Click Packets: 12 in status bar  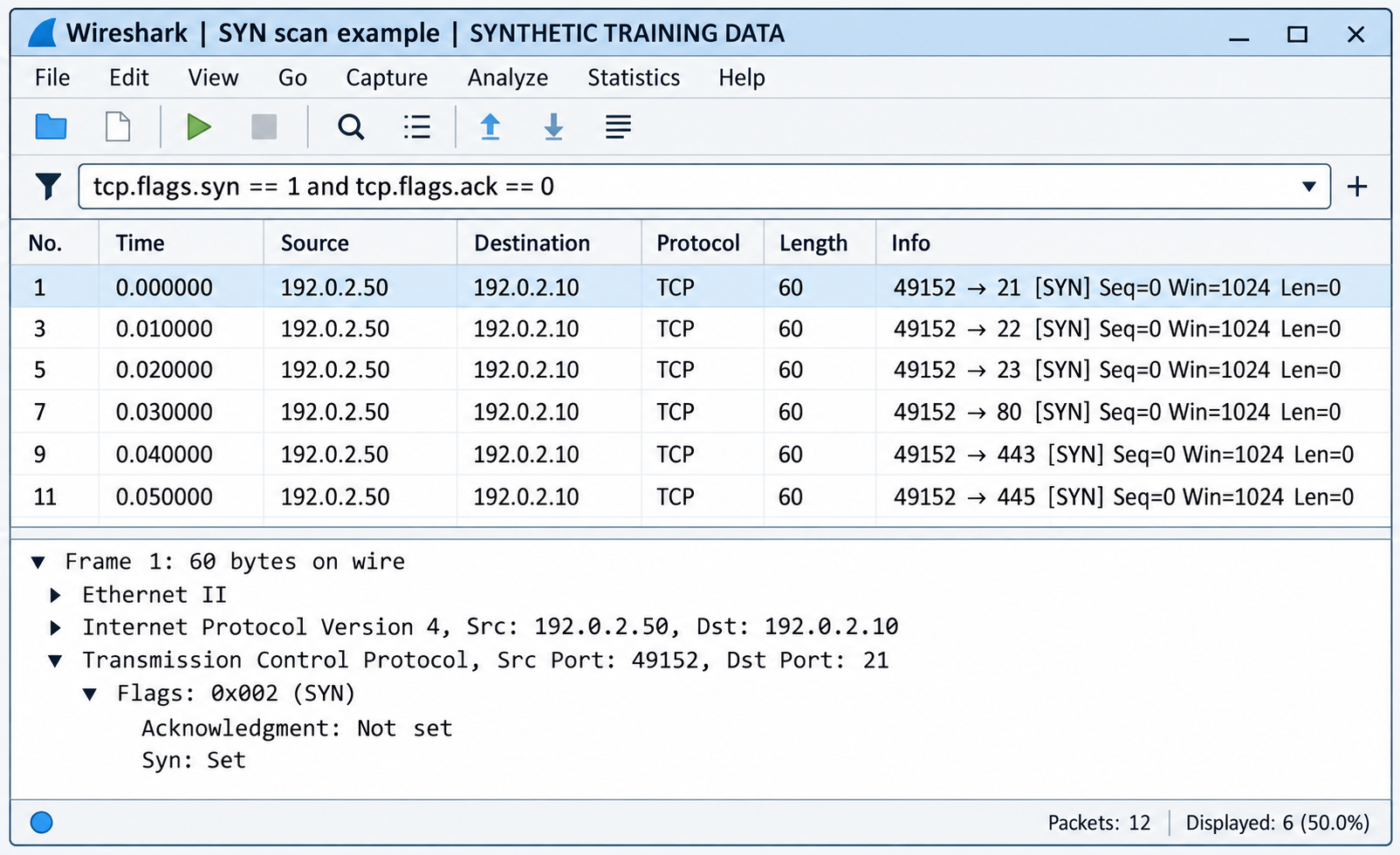pyautogui.click(x=1099, y=823)
